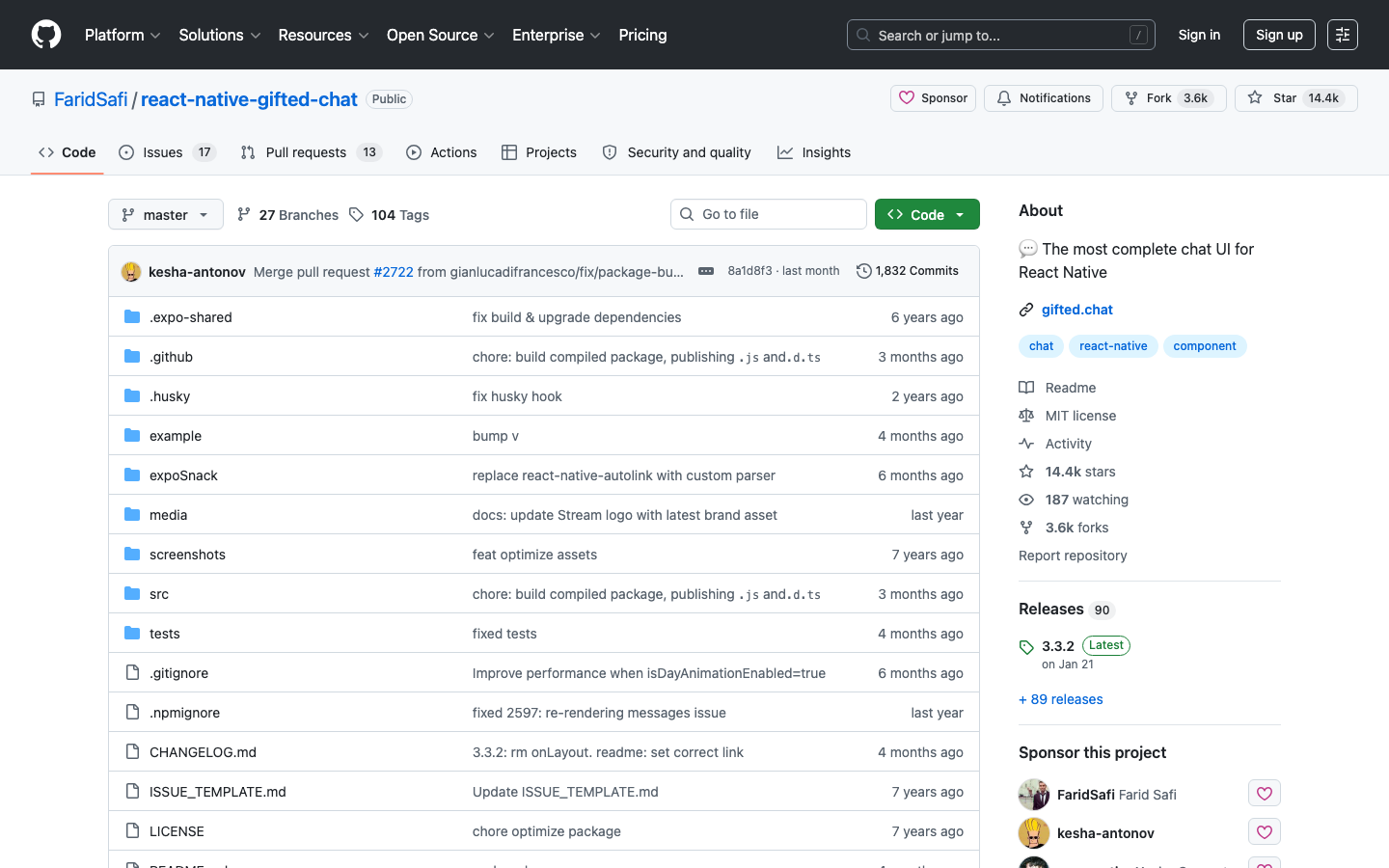Click the react-native topic tag
This screenshot has height=868, width=1389.
[1113, 346]
